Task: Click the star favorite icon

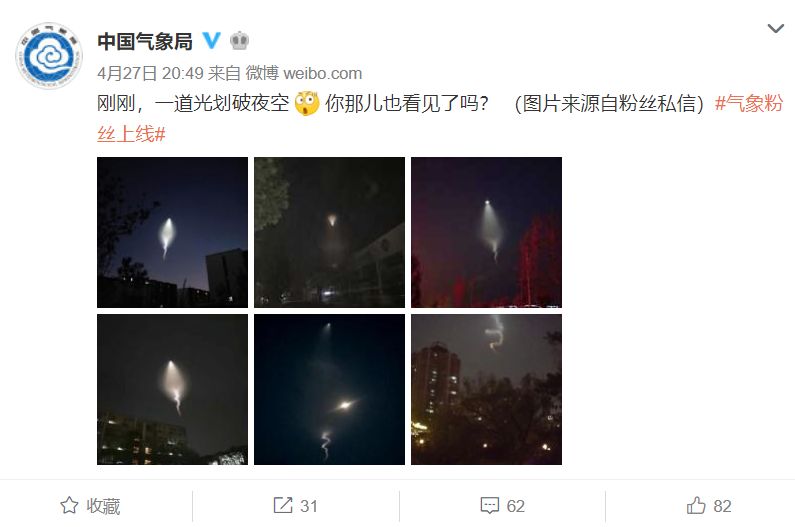Action: click(x=69, y=505)
